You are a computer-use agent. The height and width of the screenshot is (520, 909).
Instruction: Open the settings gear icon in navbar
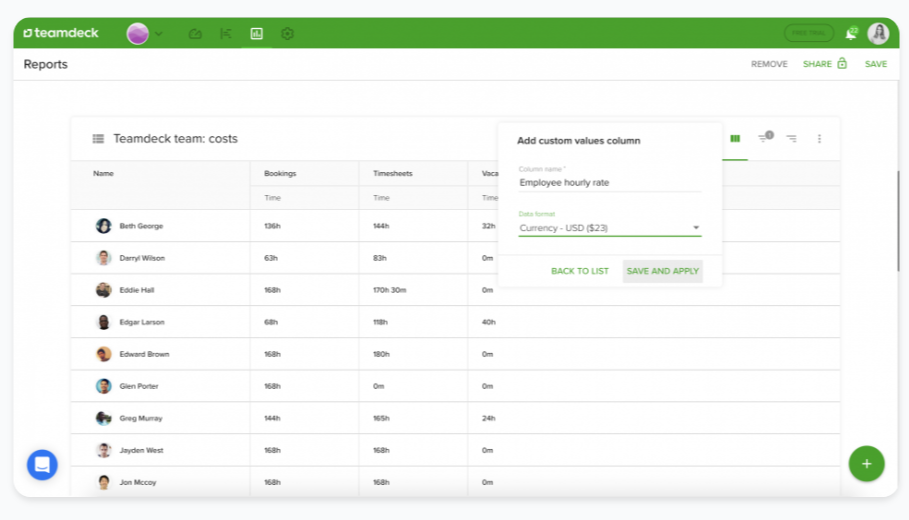click(x=287, y=34)
